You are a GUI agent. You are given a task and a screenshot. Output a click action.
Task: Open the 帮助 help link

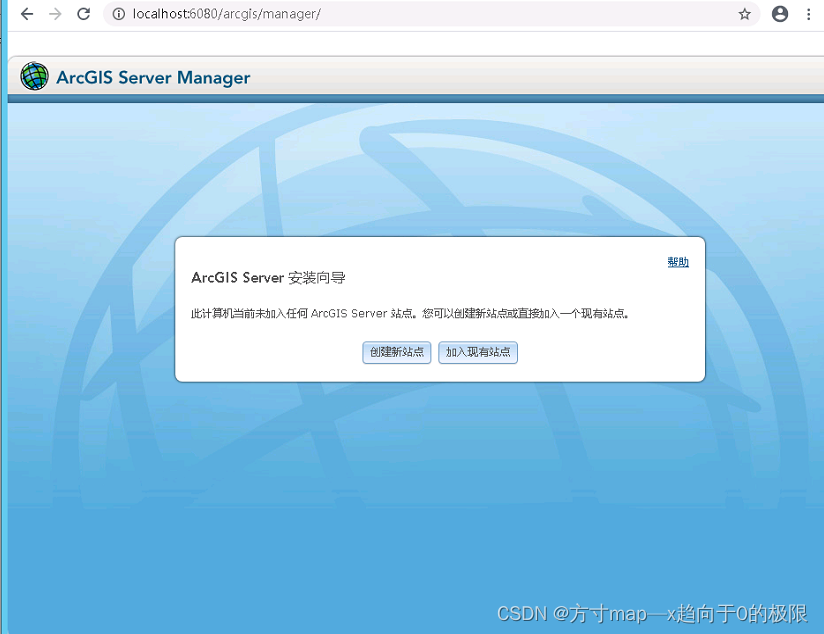(x=678, y=260)
